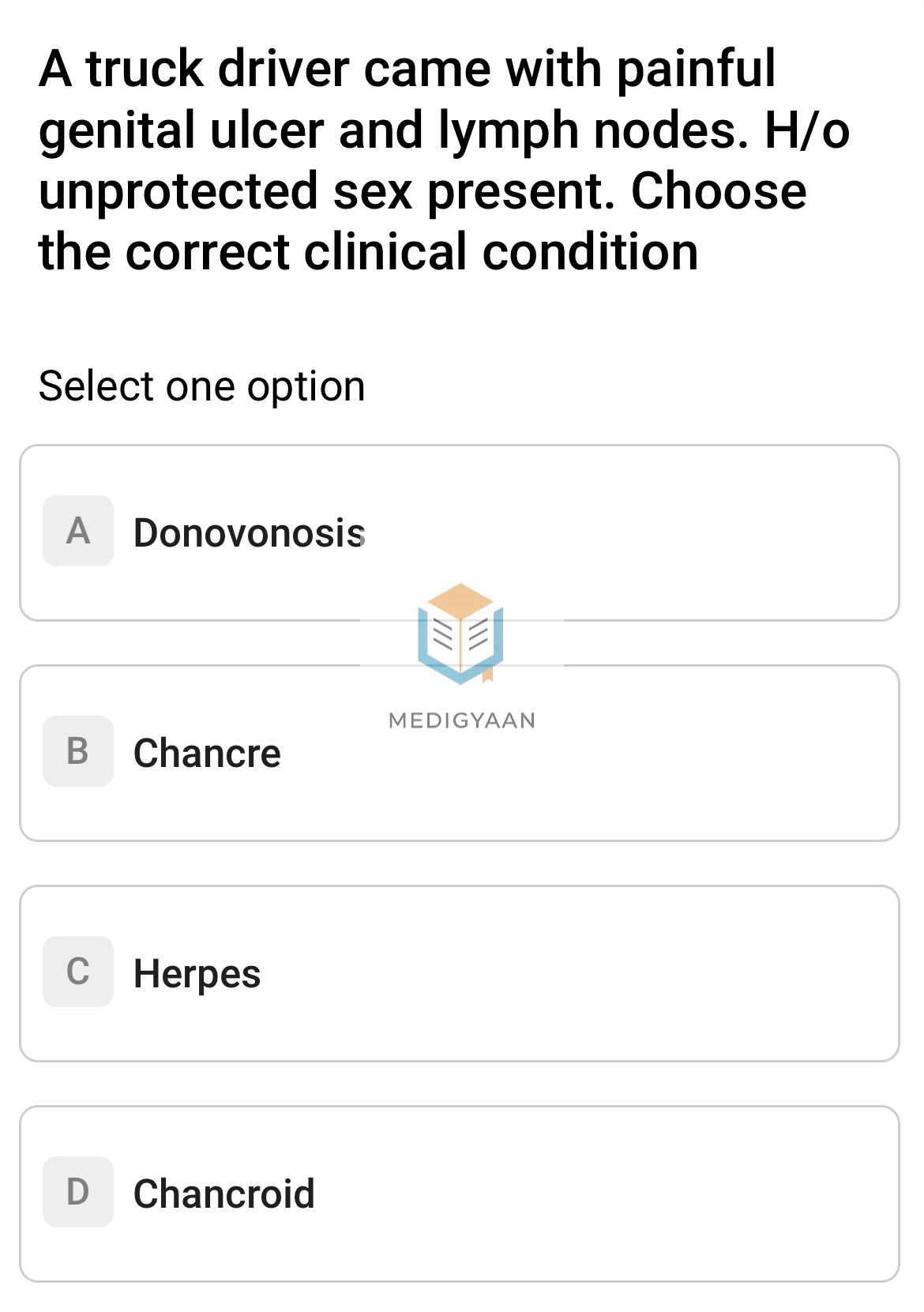Select Donovonosis as the answer
This screenshot has width=924, height=1312.
point(249,533)
